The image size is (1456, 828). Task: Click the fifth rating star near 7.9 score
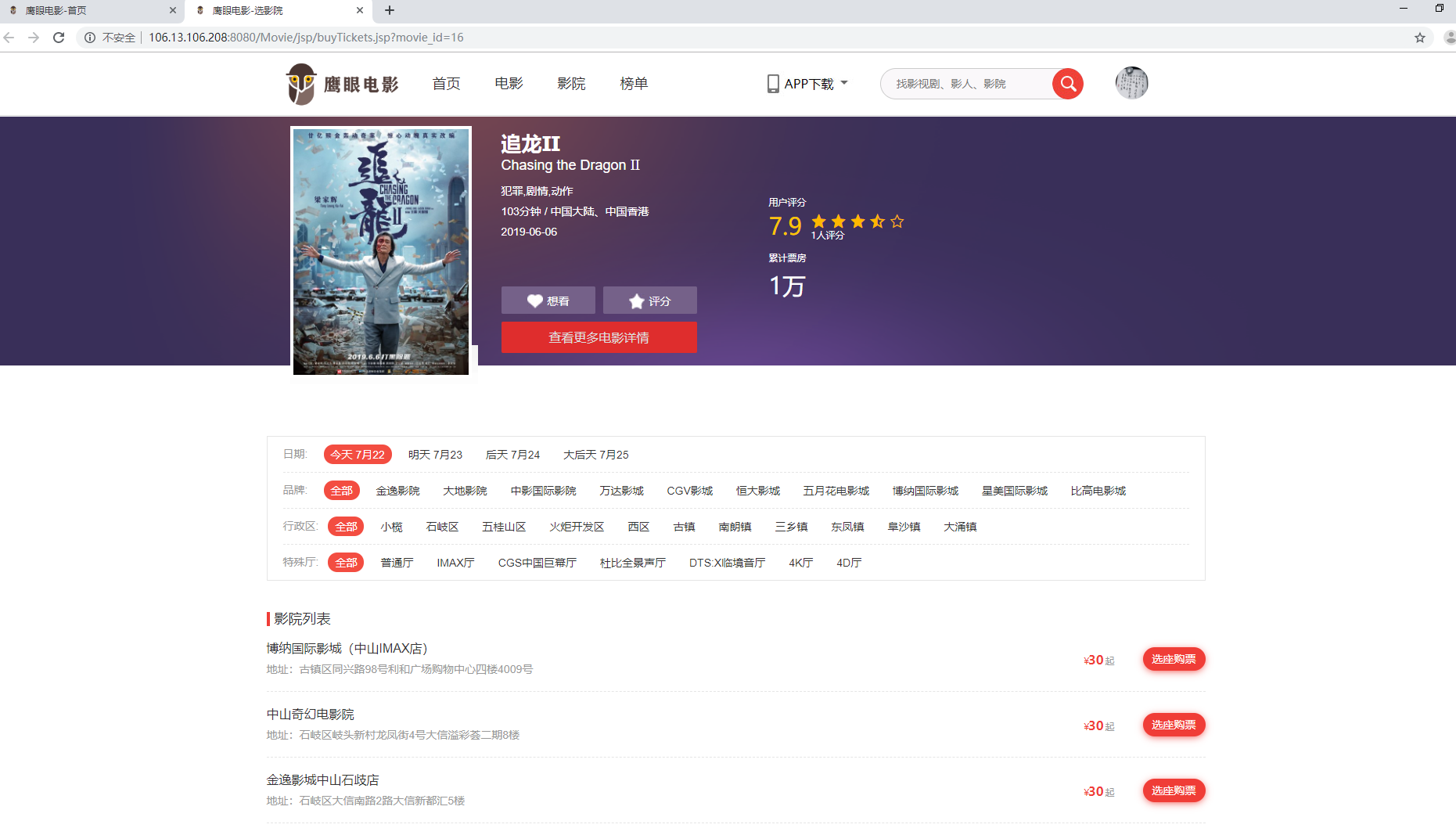pos(897,221)
